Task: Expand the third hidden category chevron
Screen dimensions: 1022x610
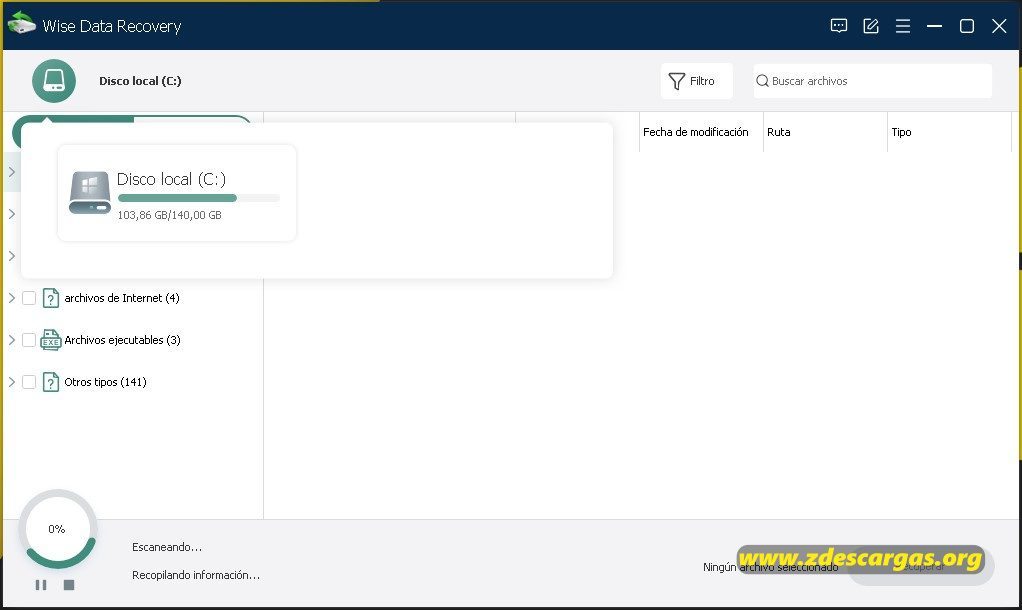Action: coord(11,255)
